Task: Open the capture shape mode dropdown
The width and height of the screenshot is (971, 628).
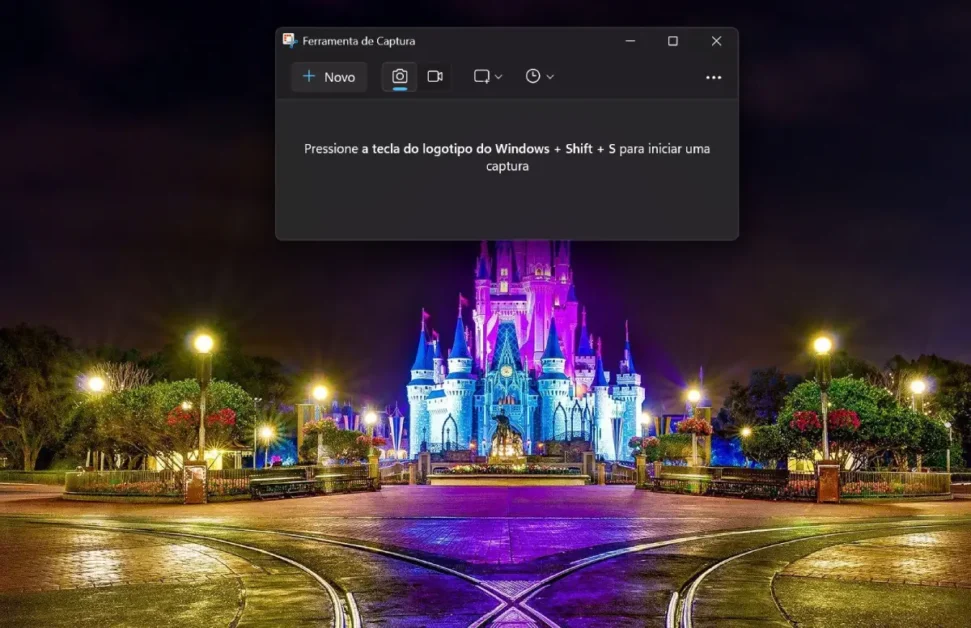Action: click(x=487, y=77)
